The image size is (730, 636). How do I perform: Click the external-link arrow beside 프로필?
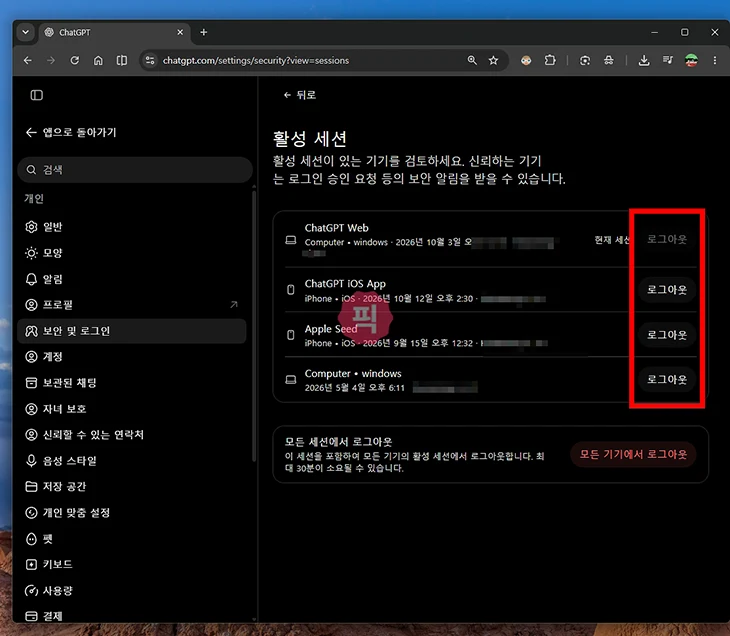234,304
